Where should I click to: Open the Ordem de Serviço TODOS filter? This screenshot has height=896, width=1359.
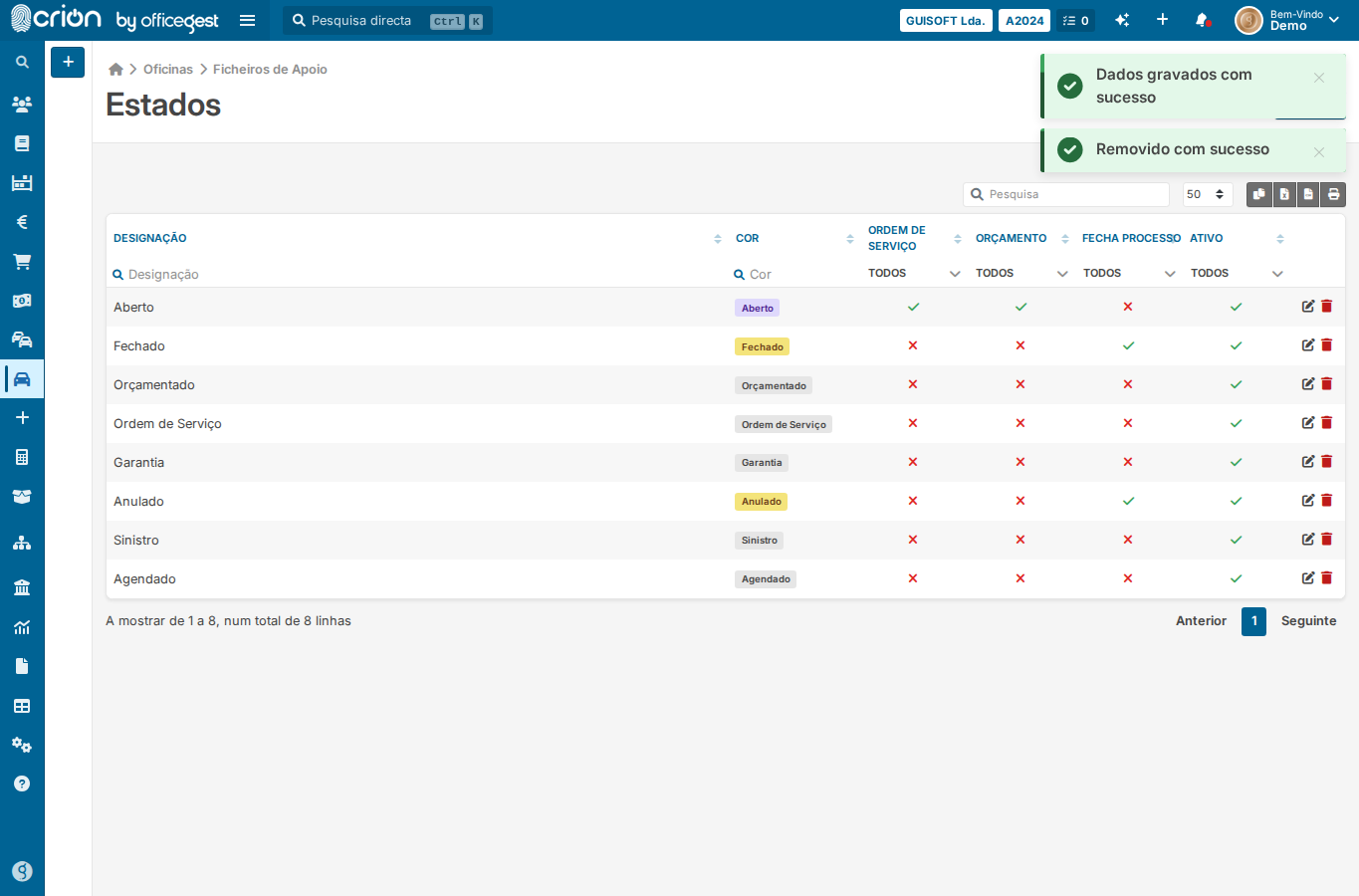coord(913,273)
